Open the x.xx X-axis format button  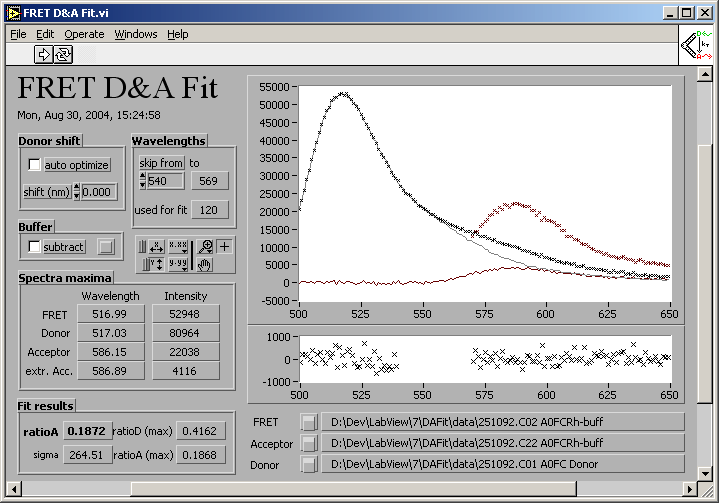click(x=178, y=247)
